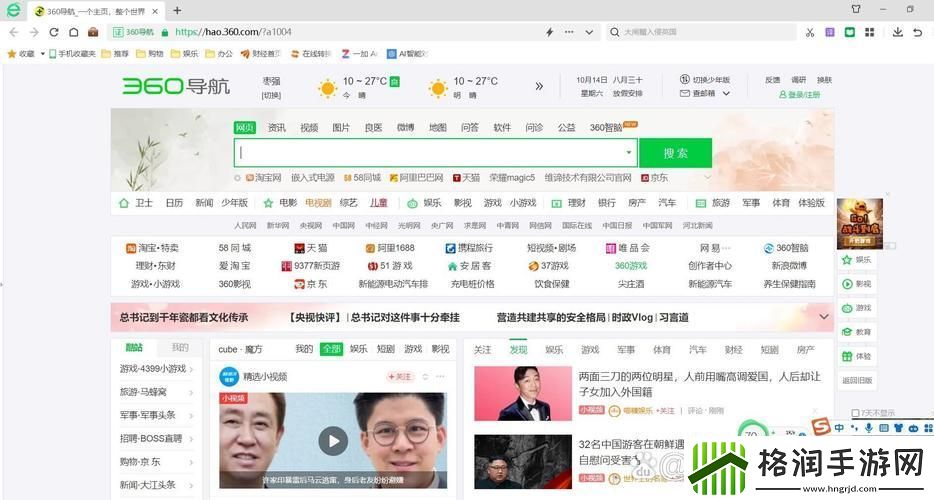Open downloads with the download arrow icon

897,32
